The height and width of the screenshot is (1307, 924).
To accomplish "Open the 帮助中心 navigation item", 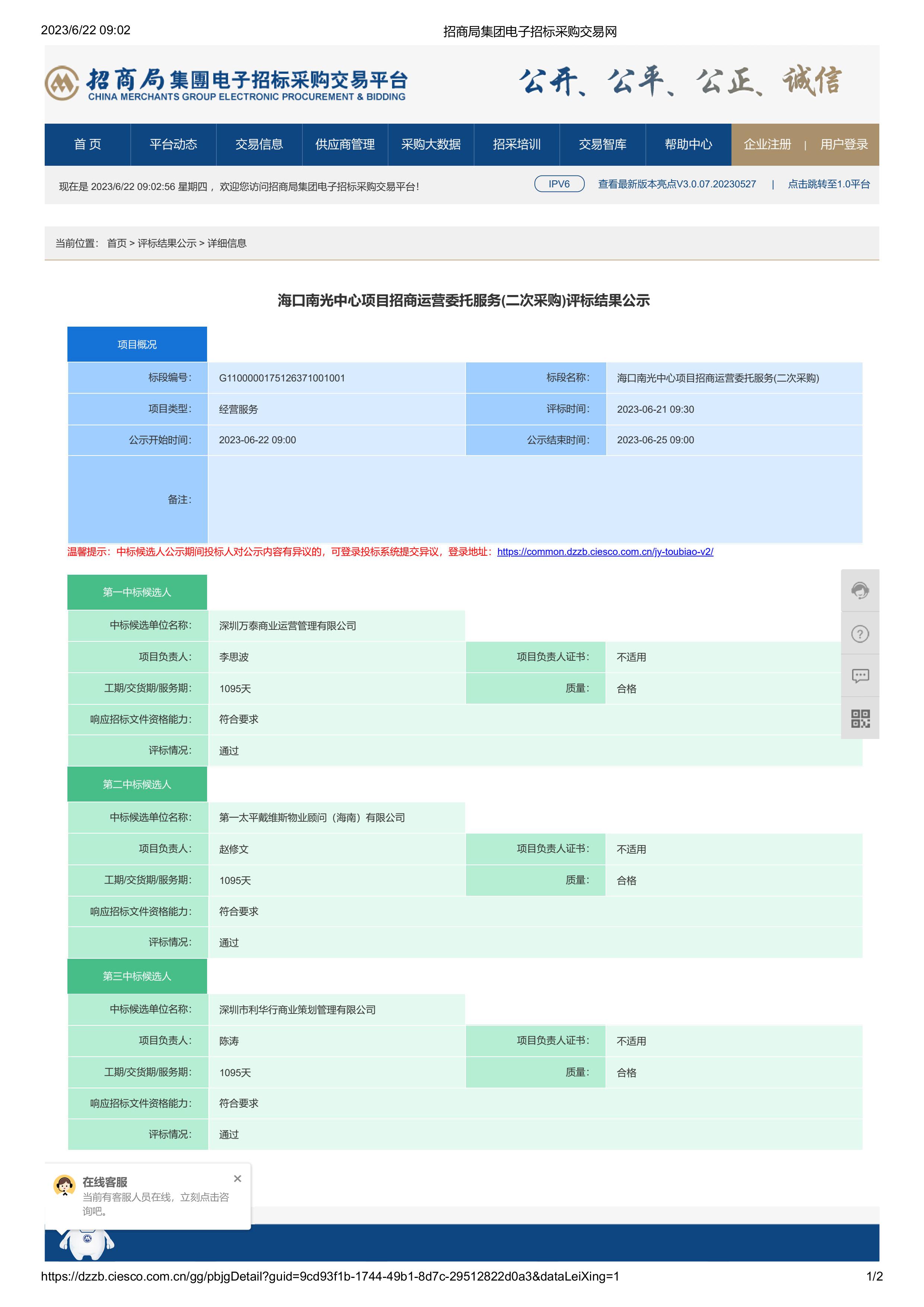I will tap(688, 145).
